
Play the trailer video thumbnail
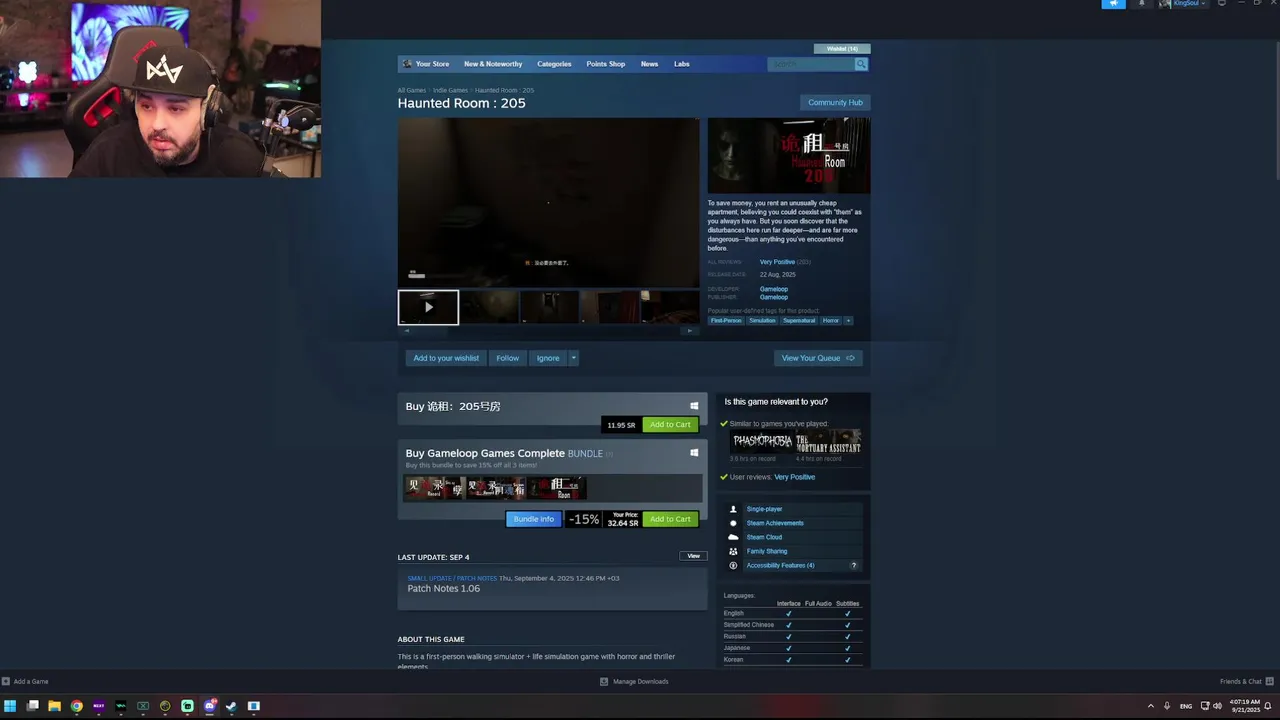click(x=428, y=307)
